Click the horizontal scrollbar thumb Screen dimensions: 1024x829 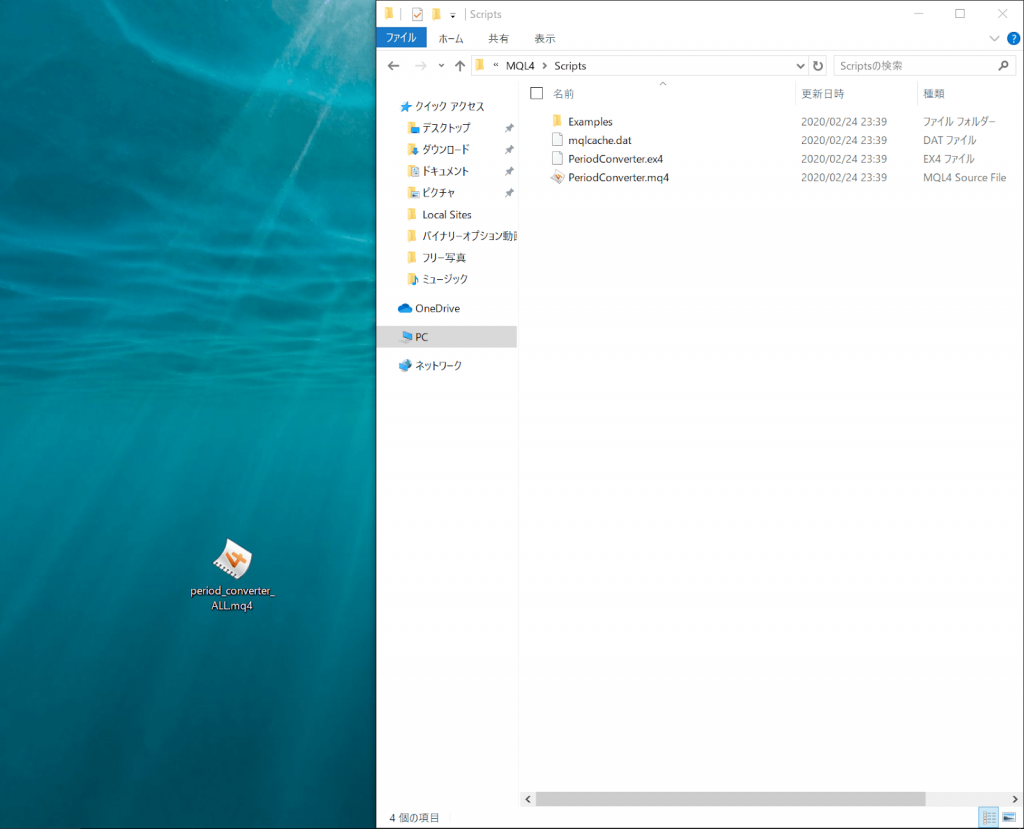pyautogui.click(x=730, y=799)
